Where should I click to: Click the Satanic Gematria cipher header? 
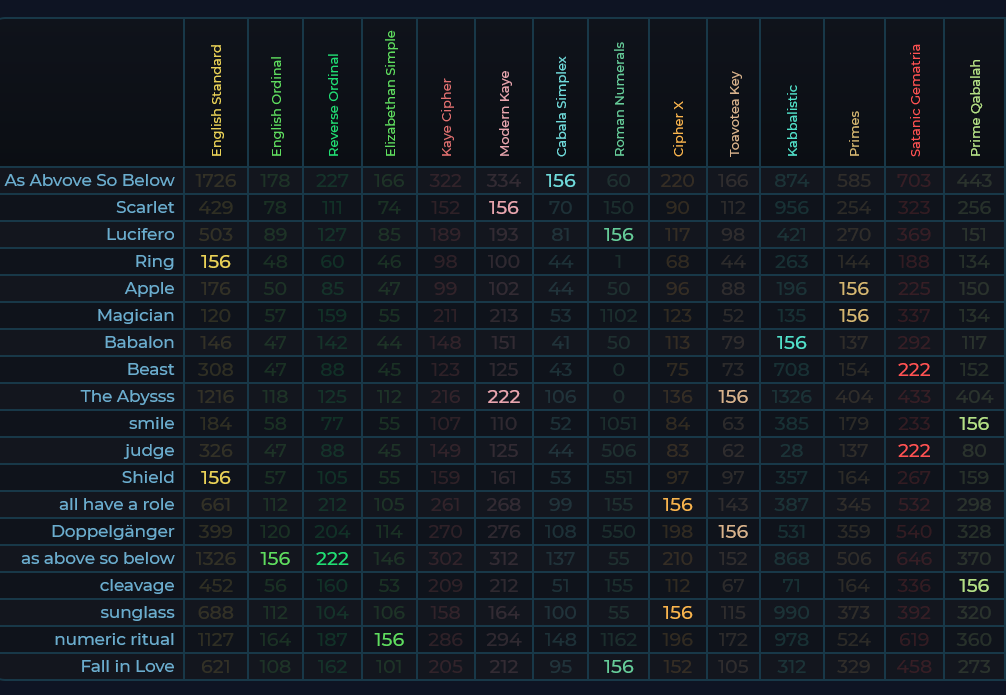click(915, 100)
